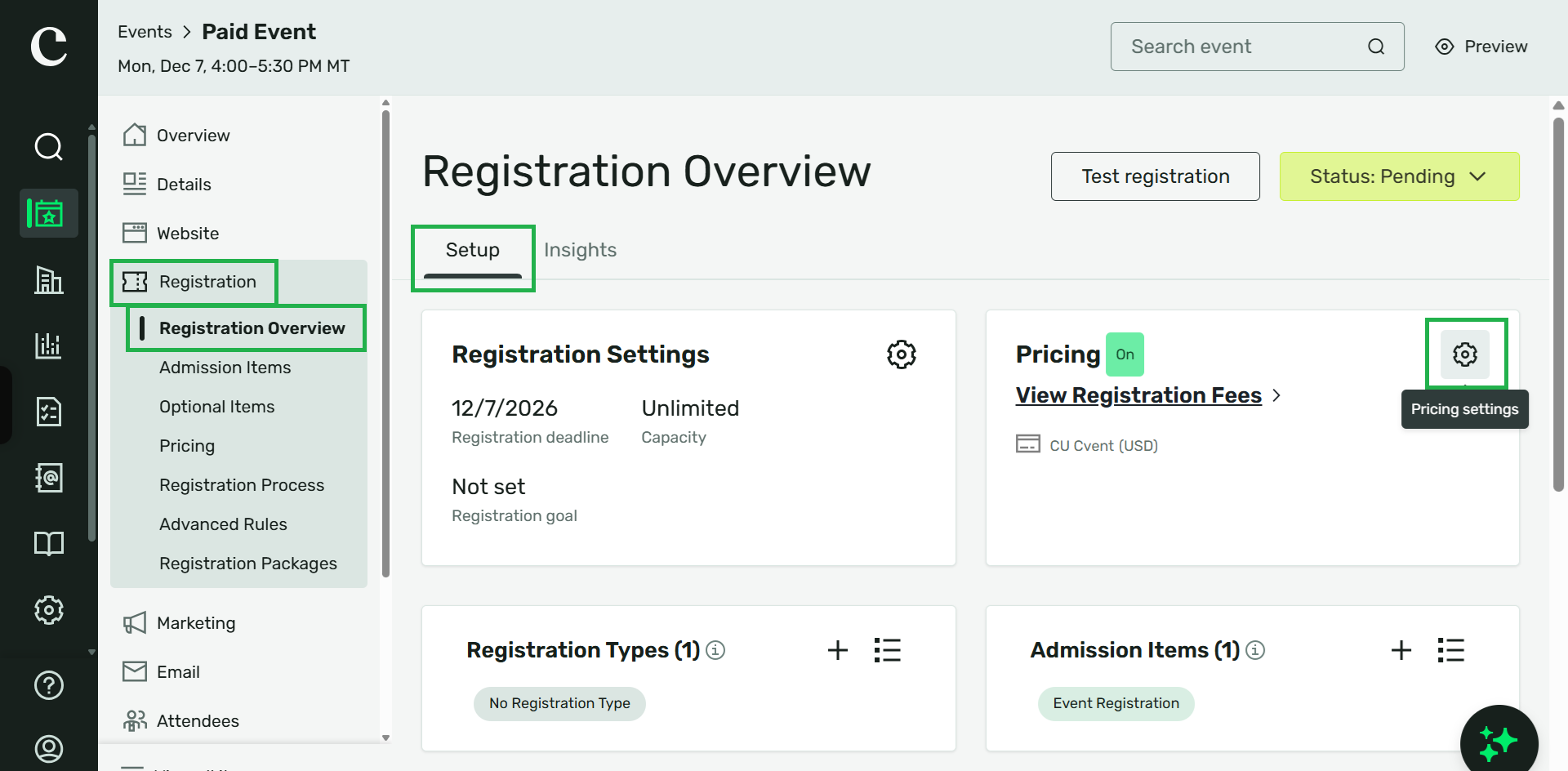Click the Preview eye icon
The width and height of the screenshot is (1568, 771).
1445,47
